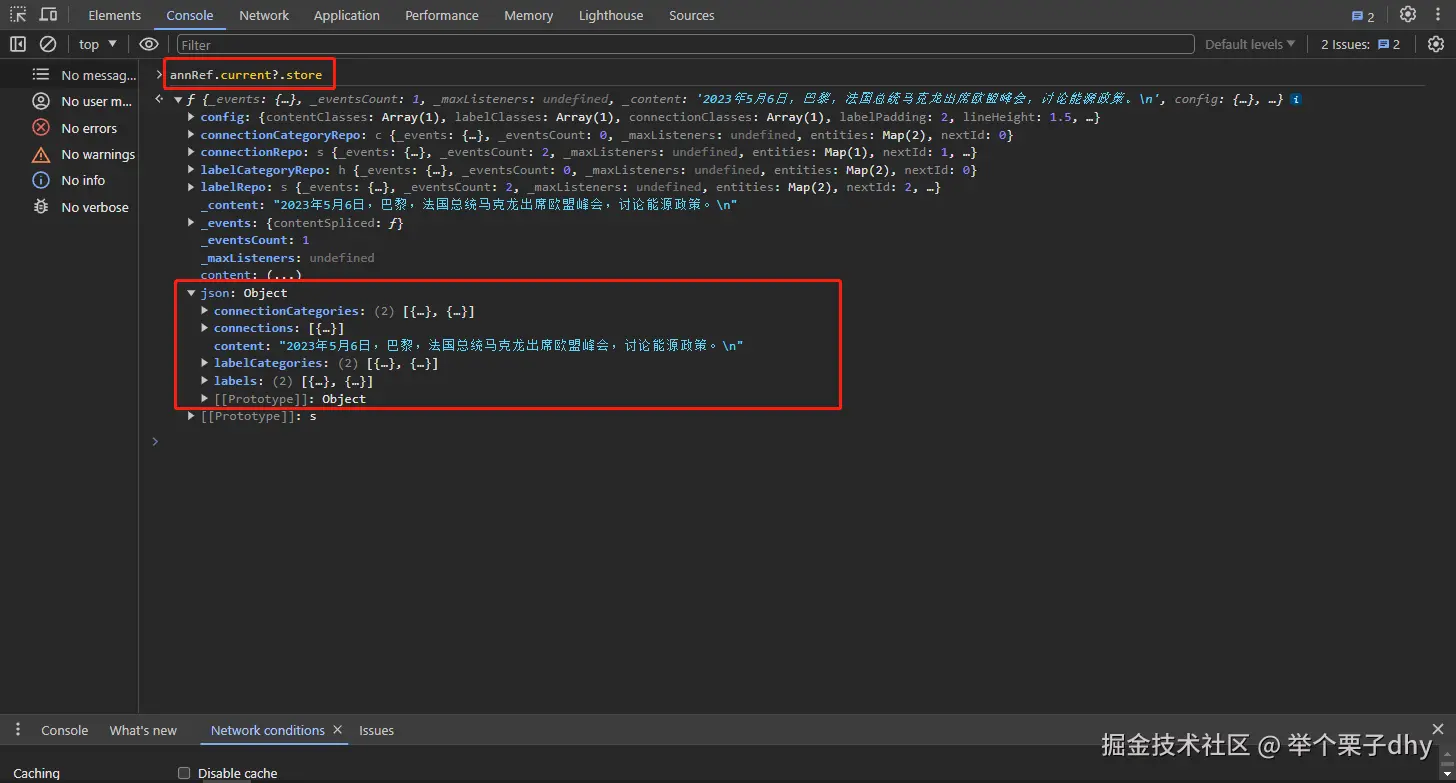The height and width of the screenshot is (783, 1456).
Task: Expand the '_events' property
Action: (192, 223)
